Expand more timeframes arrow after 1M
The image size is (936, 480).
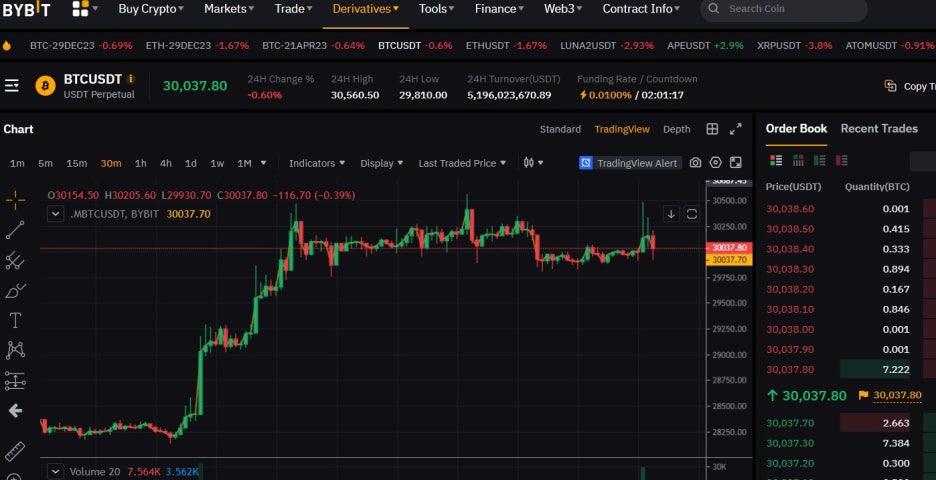(263, 162)
